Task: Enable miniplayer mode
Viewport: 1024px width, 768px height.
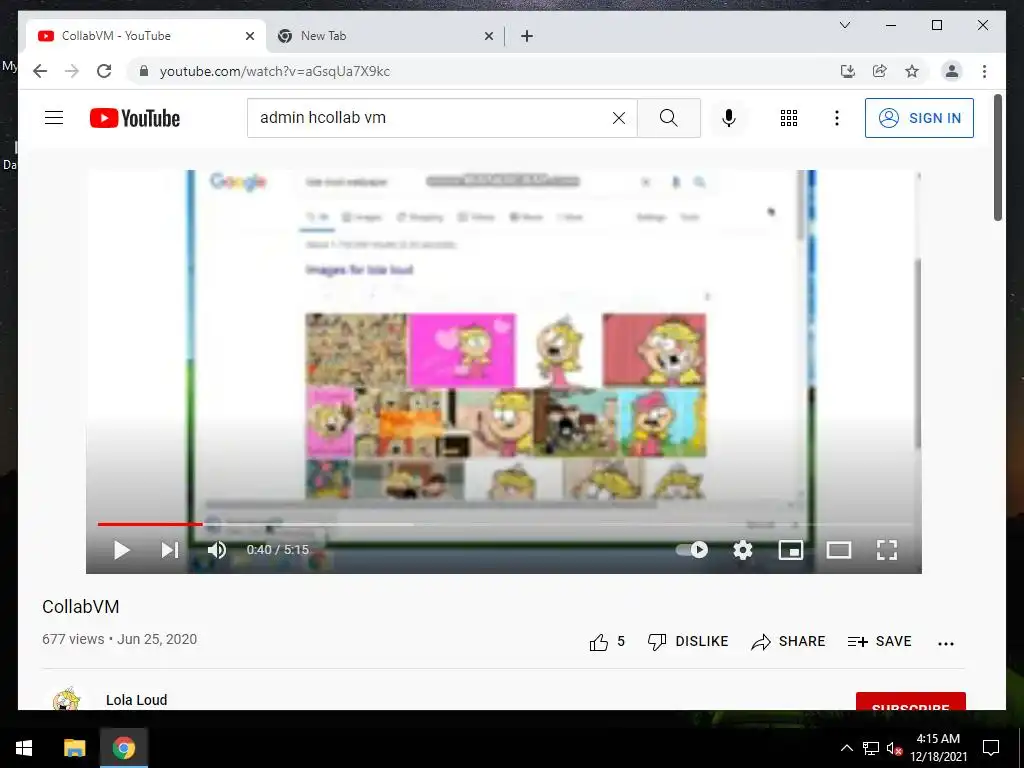Action: tap(791, 550)
